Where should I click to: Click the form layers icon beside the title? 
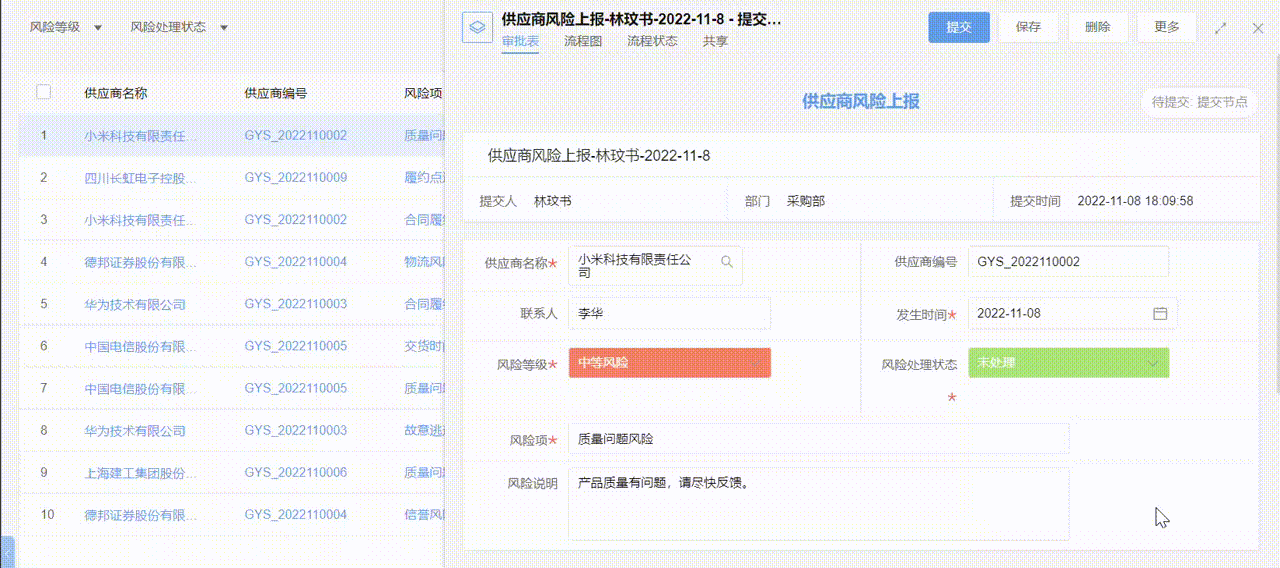point(478,27)
